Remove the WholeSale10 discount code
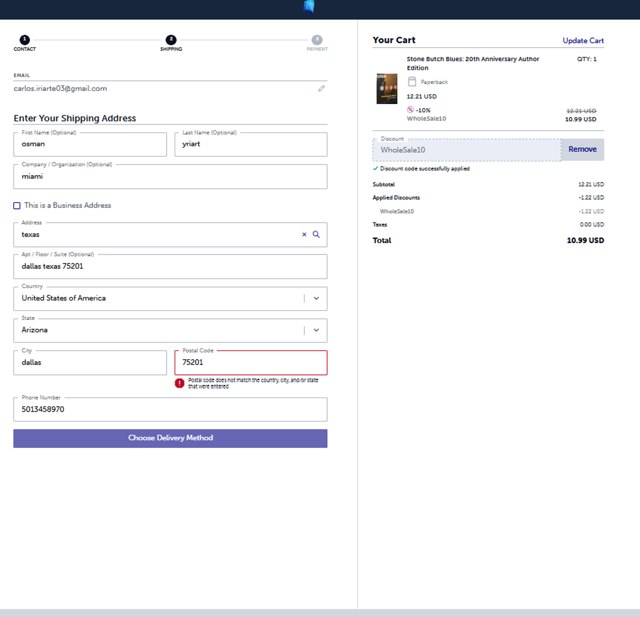This screenshot has height=617, width=640. point(582,149)
